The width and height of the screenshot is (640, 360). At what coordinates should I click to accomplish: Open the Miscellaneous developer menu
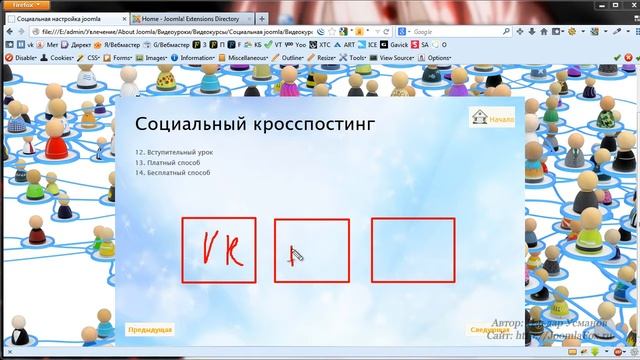(x=243, y=58)
